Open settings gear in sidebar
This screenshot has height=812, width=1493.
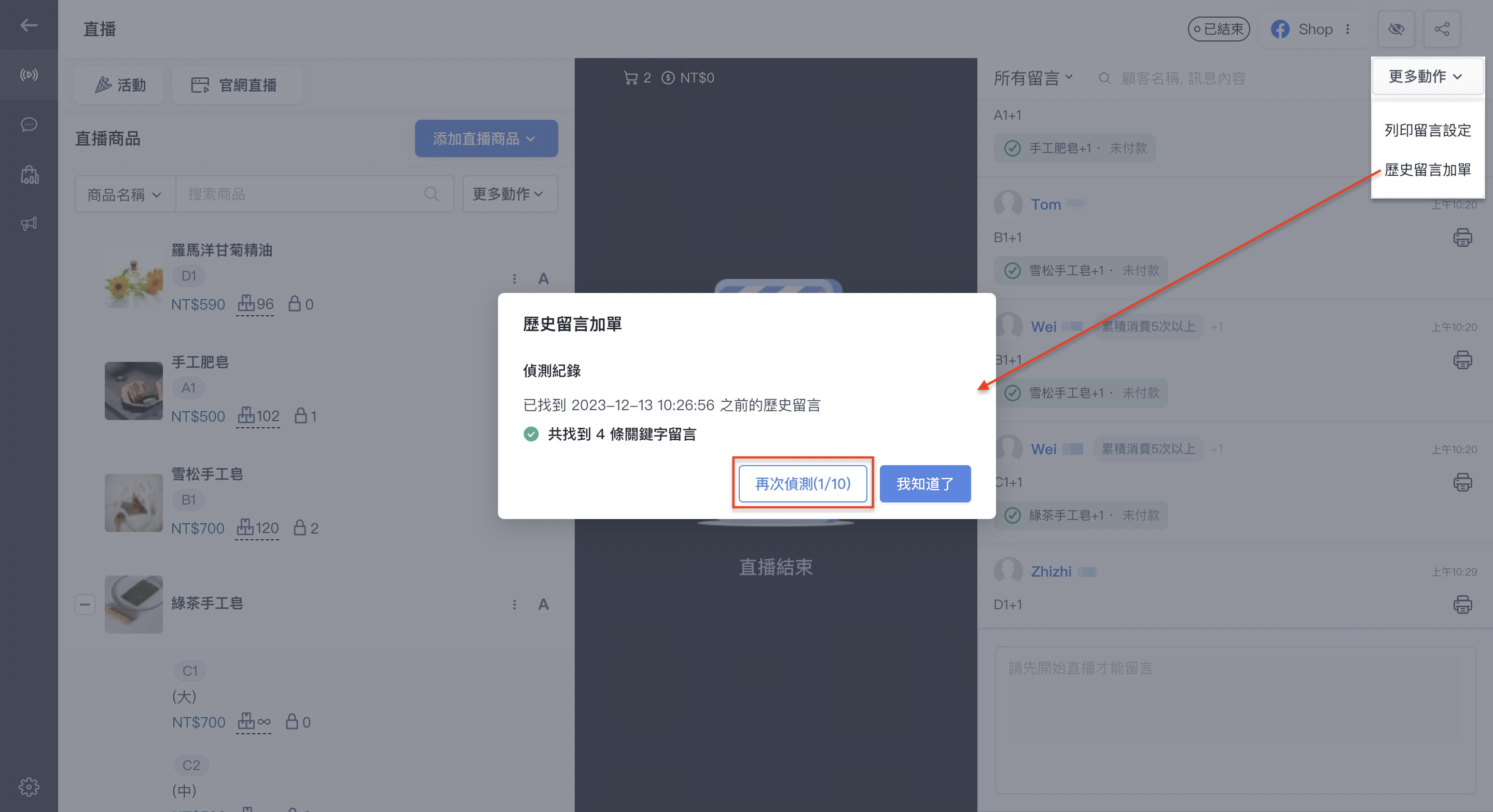tap(29, 787)
